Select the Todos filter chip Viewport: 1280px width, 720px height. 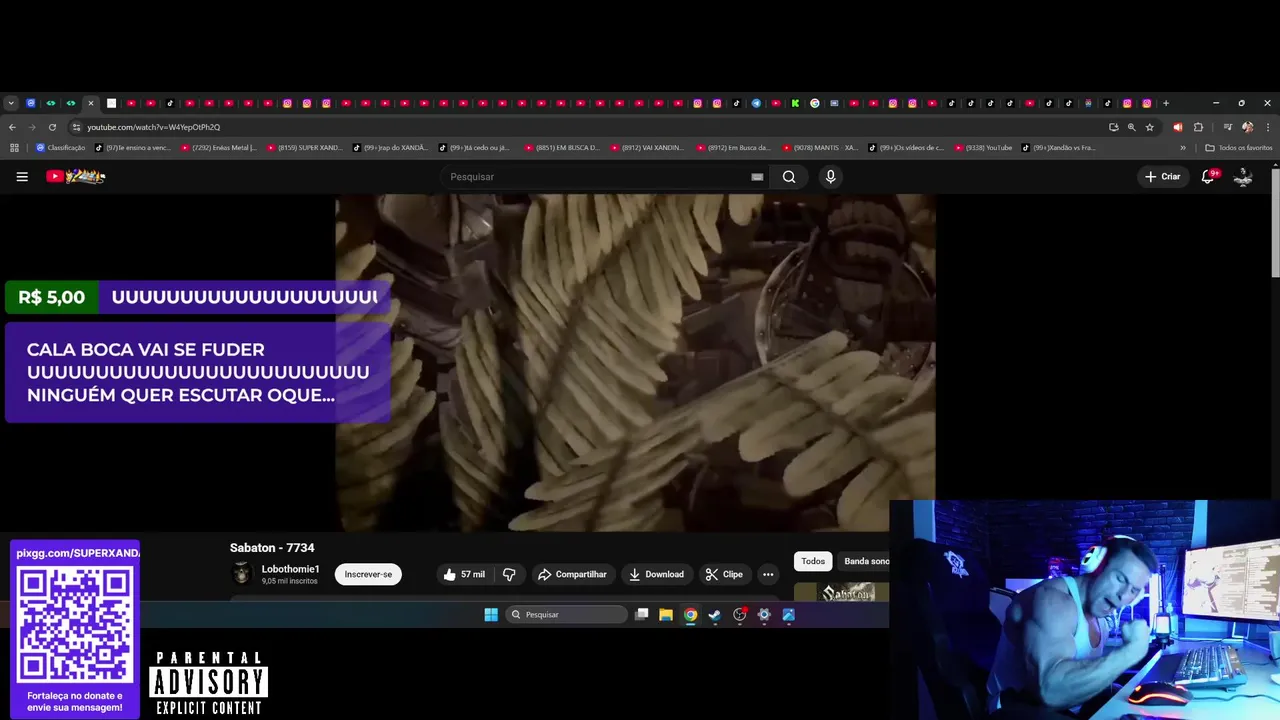(x=813, y=562)
